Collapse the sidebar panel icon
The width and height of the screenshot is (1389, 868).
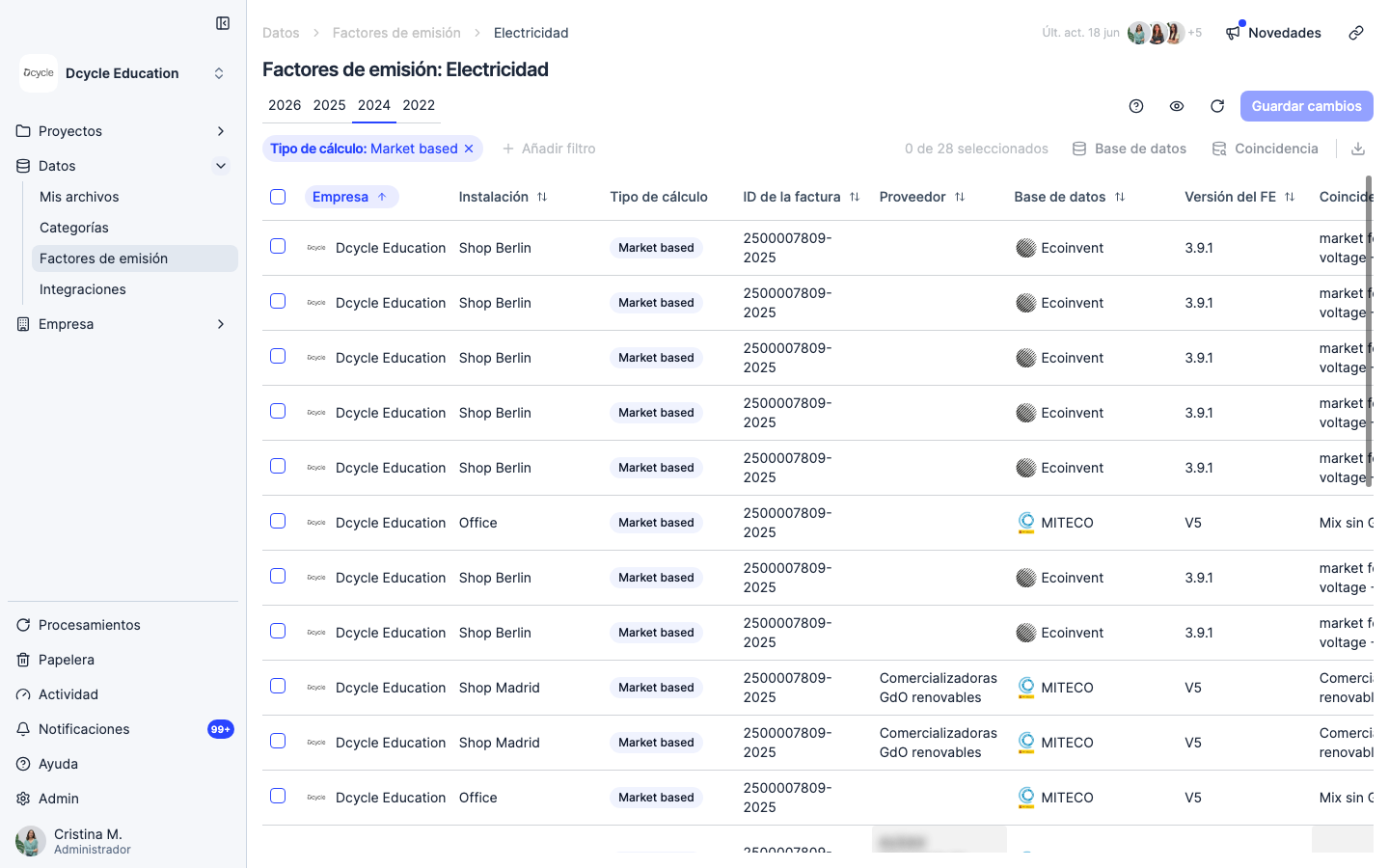tap(223, 23)
